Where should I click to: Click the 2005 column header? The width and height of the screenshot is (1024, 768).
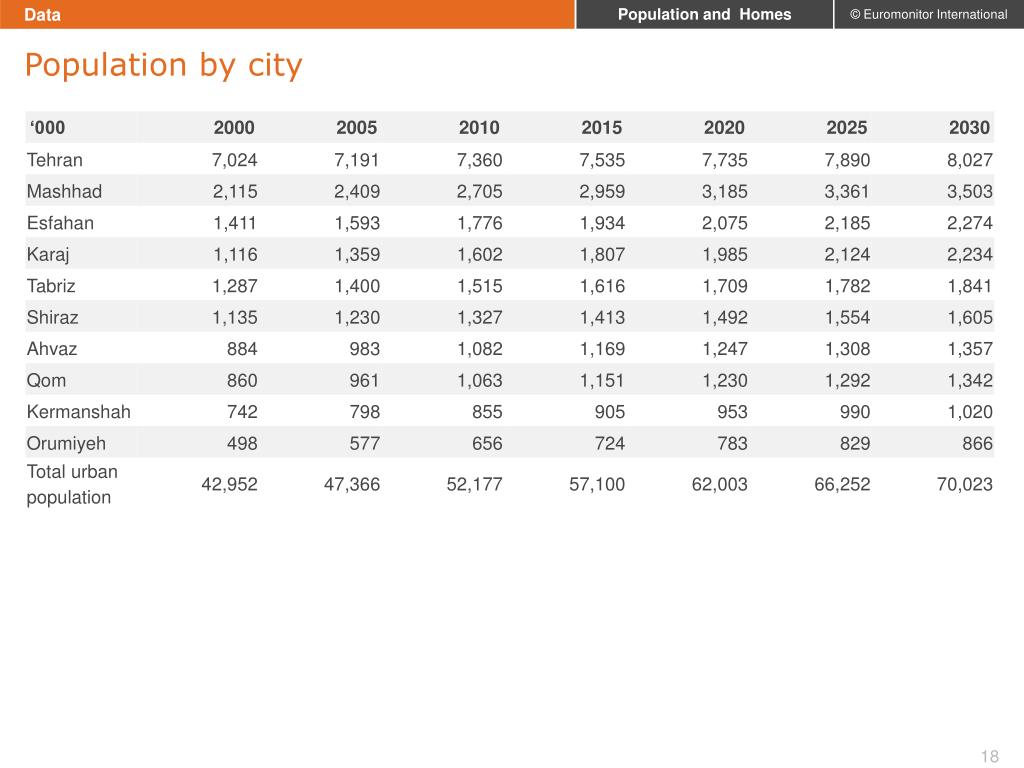coord(357,127)
